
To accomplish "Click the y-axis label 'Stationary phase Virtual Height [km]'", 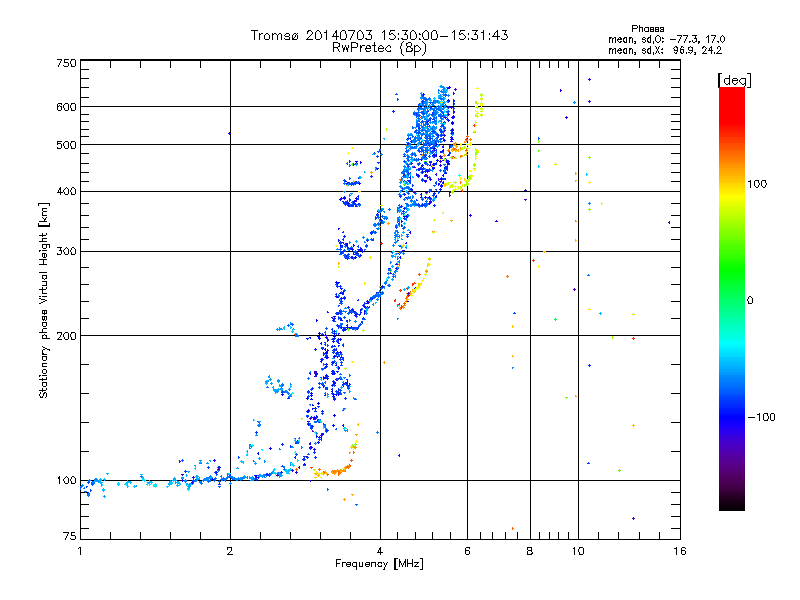I will click(x=43, y=301).
